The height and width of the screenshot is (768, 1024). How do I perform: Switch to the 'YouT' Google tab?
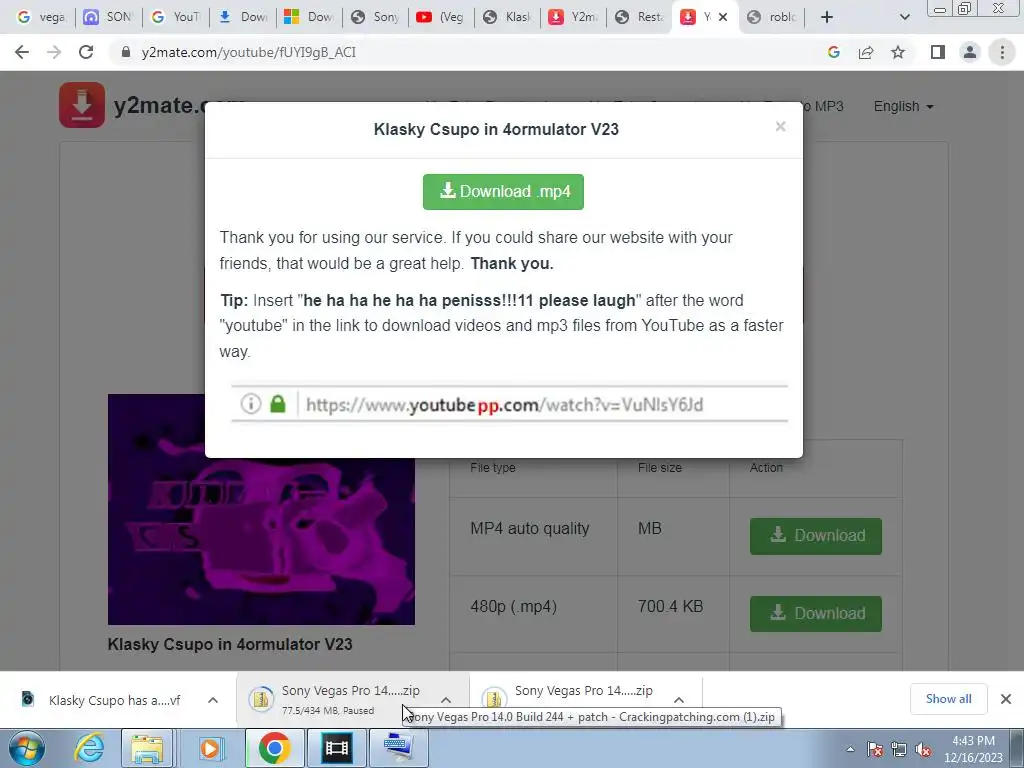175,17
